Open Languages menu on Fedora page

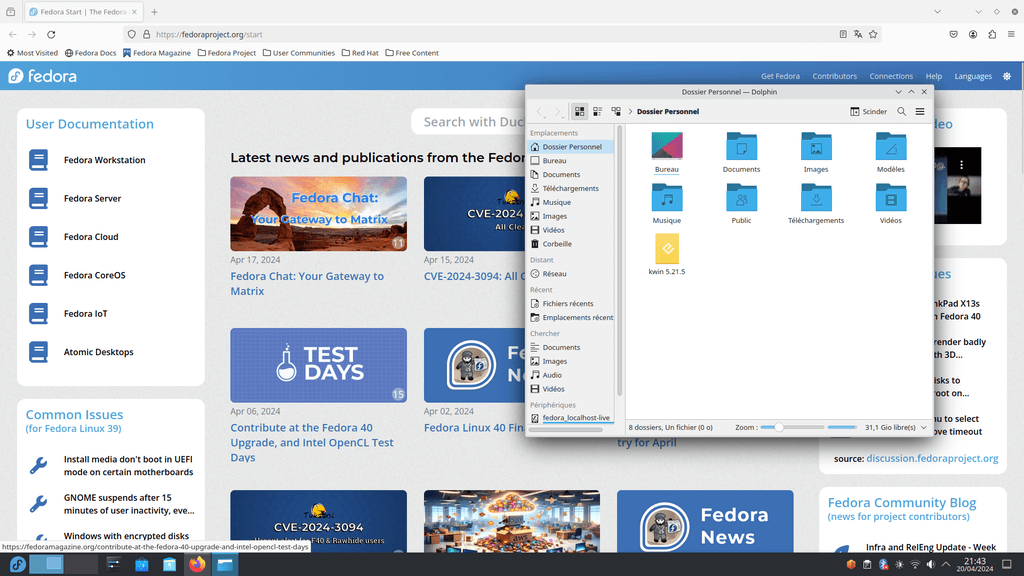972,76
